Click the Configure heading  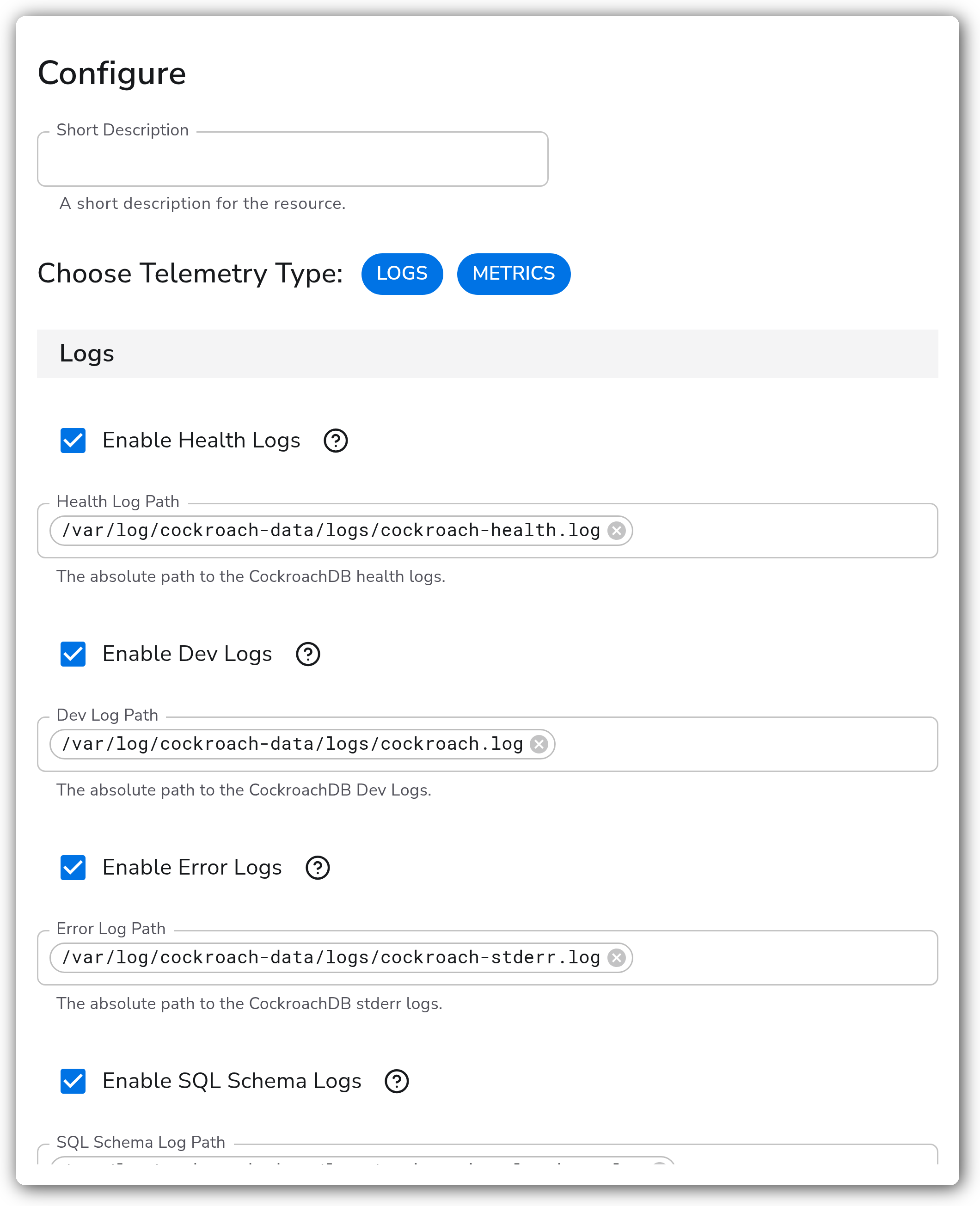pos(112,73)
